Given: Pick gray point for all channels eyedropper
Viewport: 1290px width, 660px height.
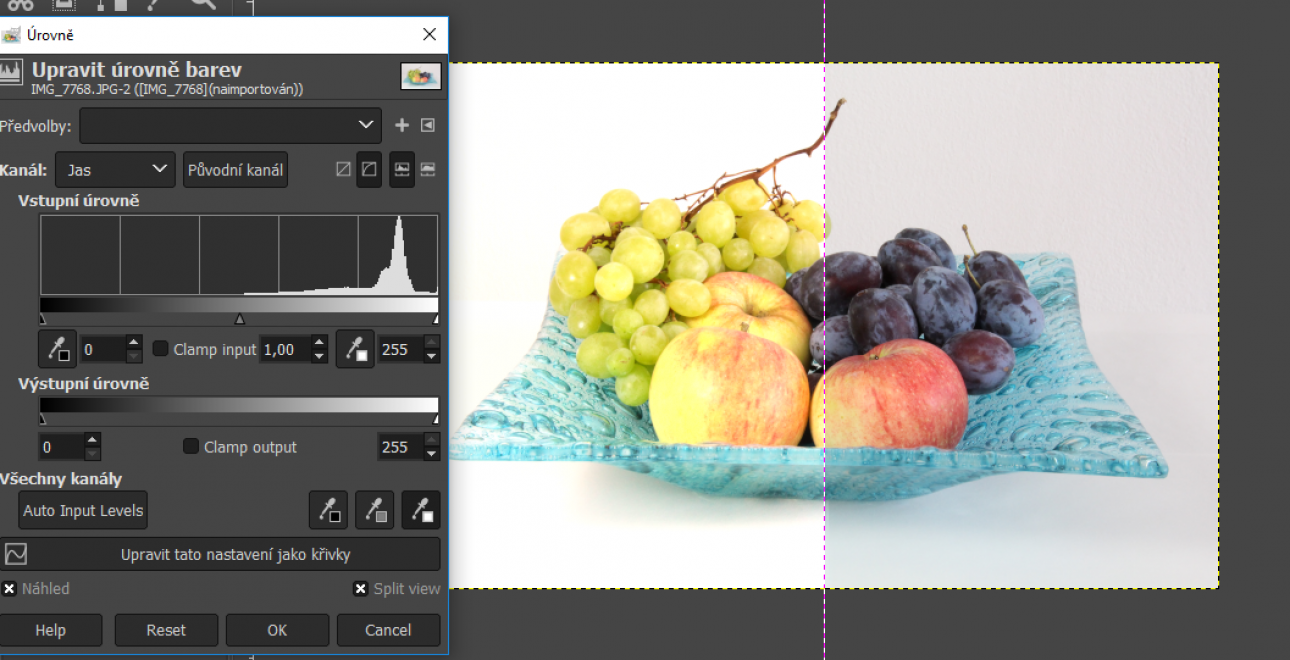Looking at the screenshot, I should click(375, 510).
